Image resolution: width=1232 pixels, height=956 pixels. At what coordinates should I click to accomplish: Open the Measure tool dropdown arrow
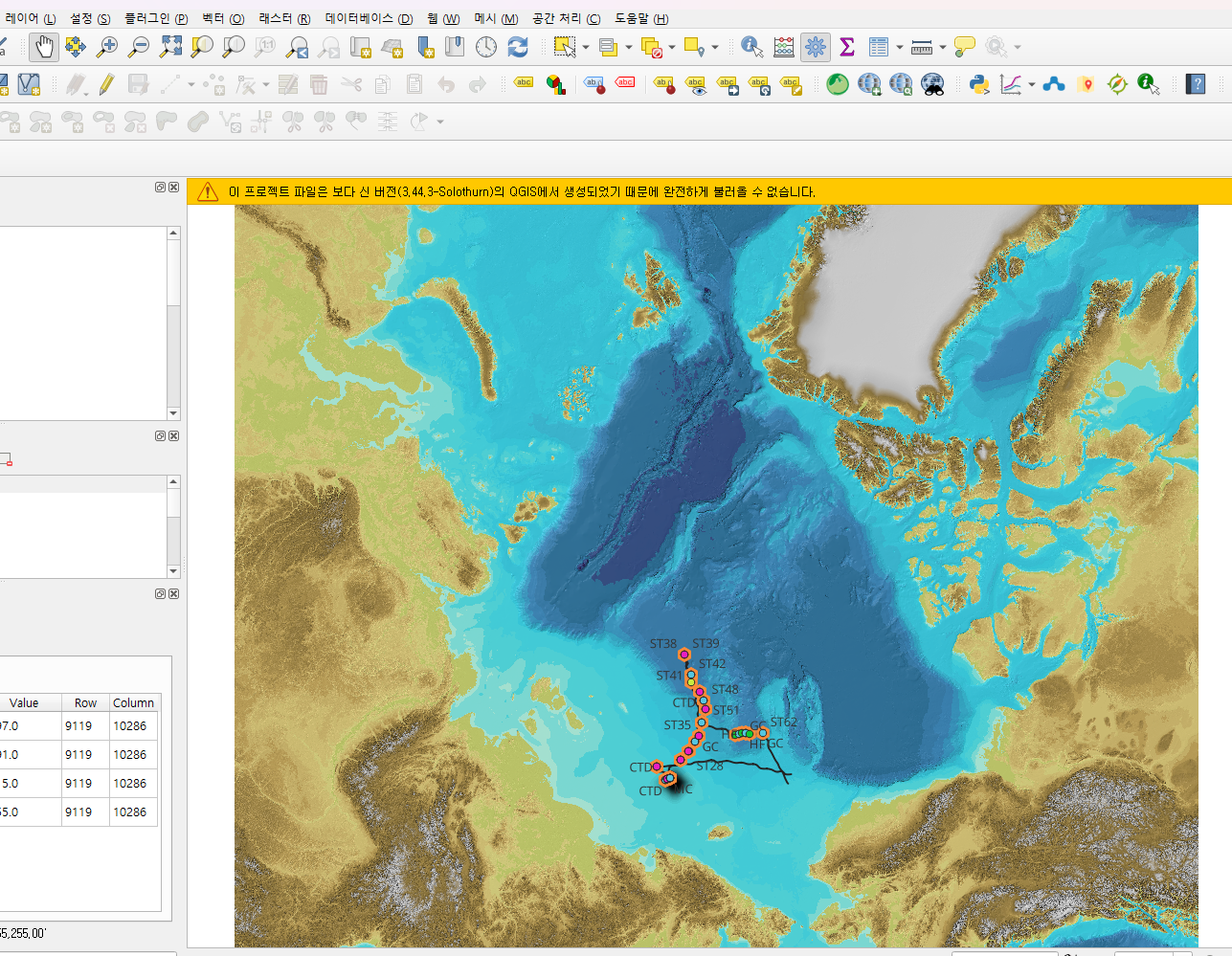[943, 47]
